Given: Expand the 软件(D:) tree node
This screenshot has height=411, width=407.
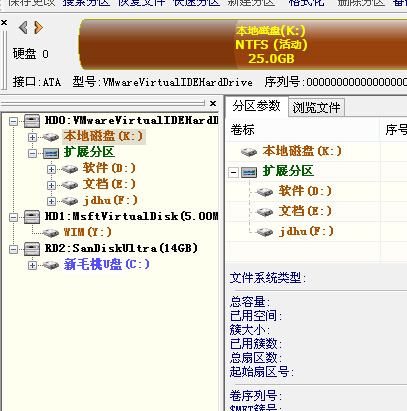Looking at the screenshot, I should click(x=51, y=169).
